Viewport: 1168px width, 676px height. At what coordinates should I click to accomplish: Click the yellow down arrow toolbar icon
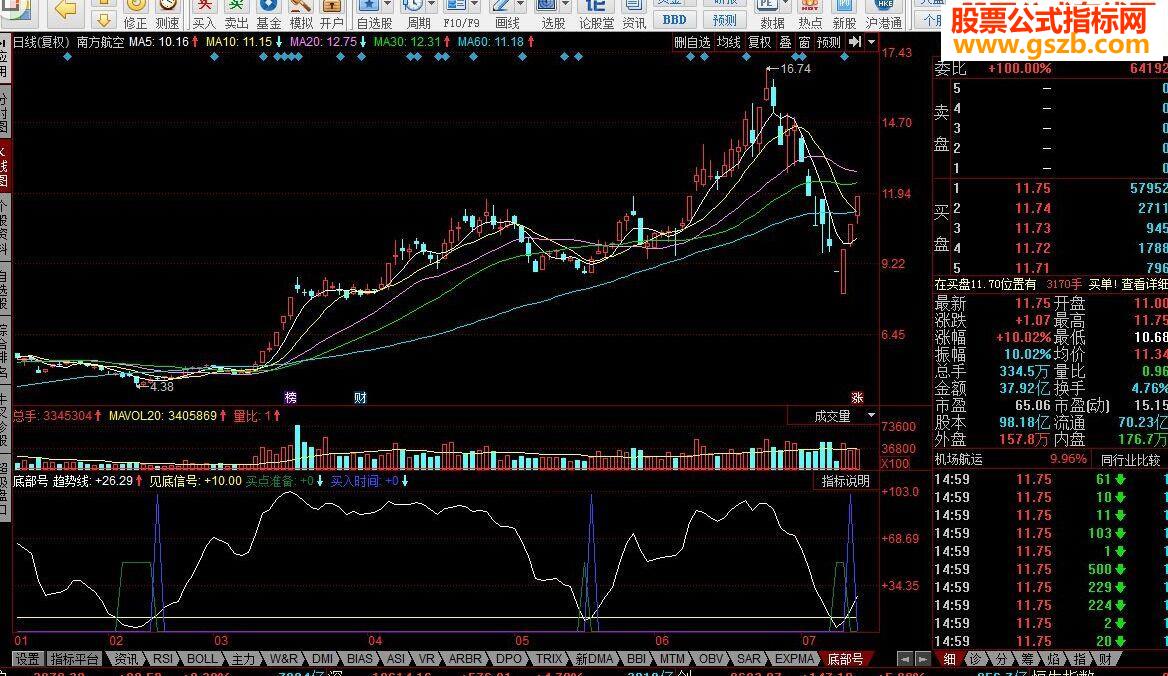pyautogui.click(x=104, y=21)
